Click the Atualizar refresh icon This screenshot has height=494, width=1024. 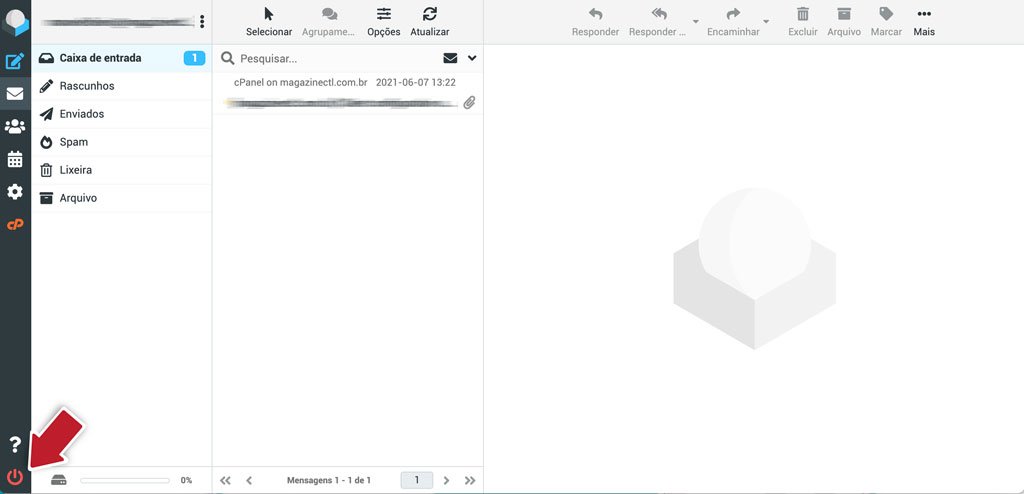pyautogui.click(x=430, y=22)
